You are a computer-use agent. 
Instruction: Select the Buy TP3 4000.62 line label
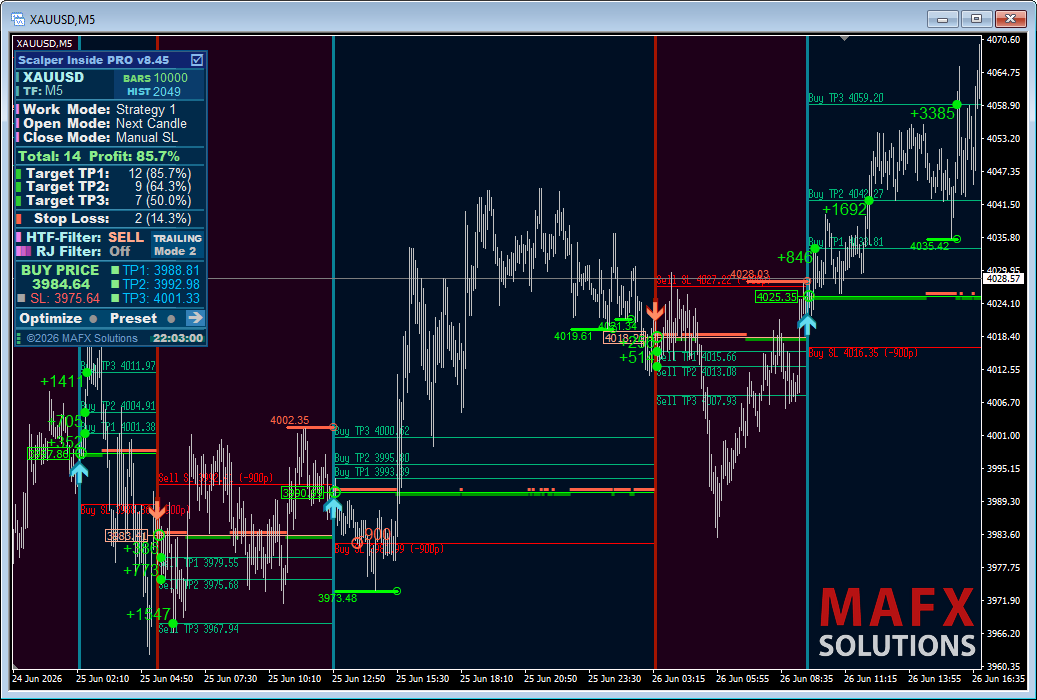tap(372, 431)
